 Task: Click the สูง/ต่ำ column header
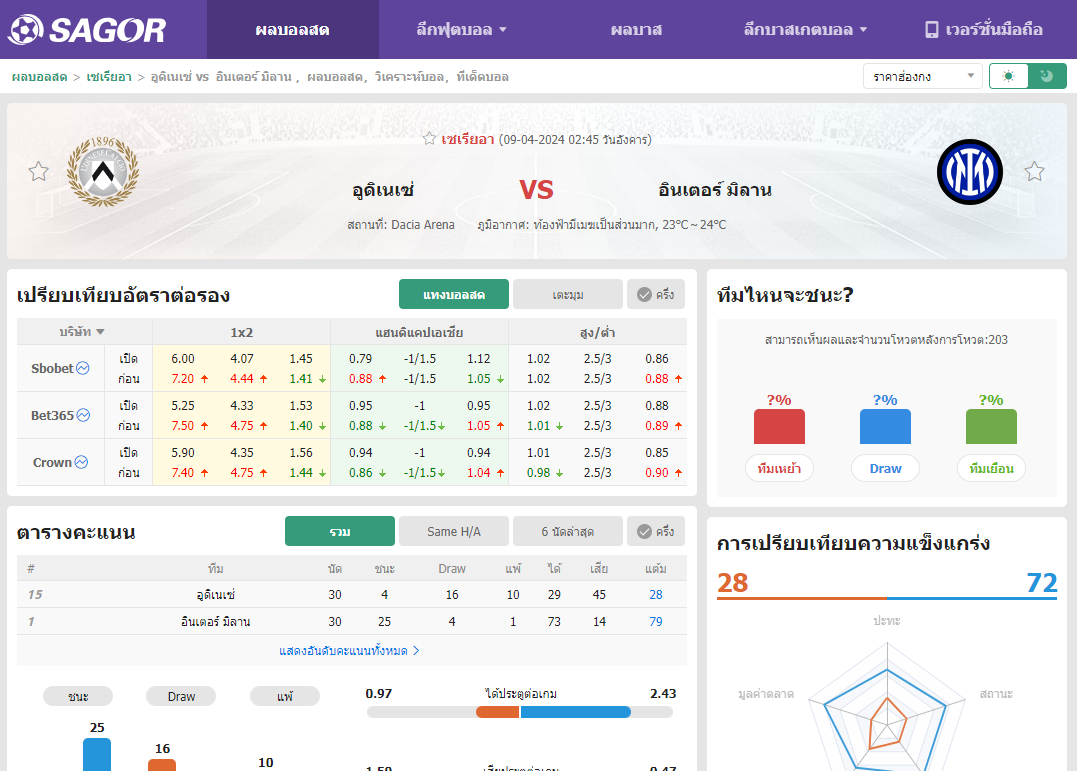click(598, 332)
